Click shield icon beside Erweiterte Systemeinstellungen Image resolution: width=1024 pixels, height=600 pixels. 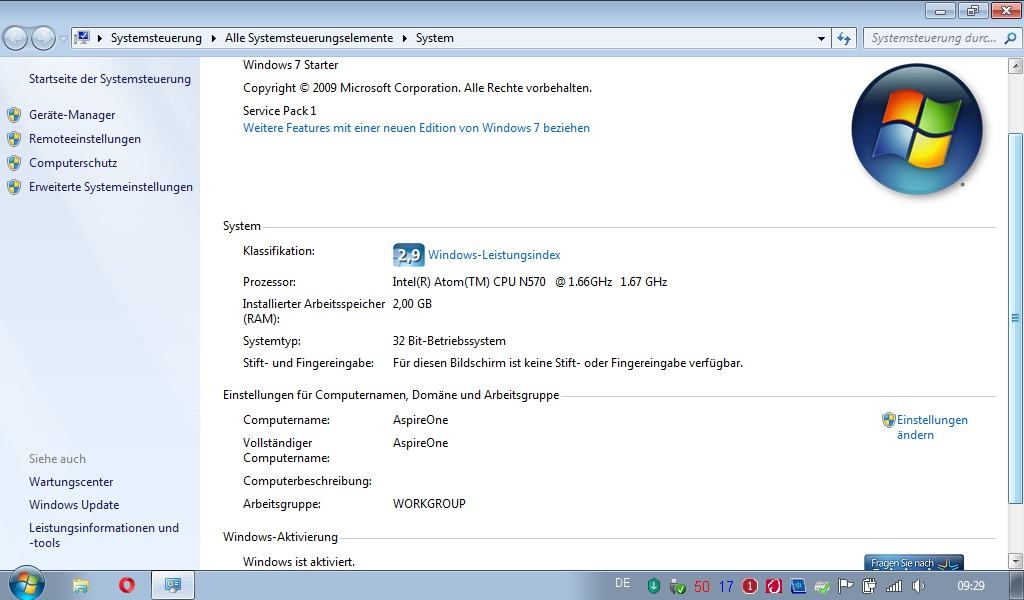[x=14, y=187]
